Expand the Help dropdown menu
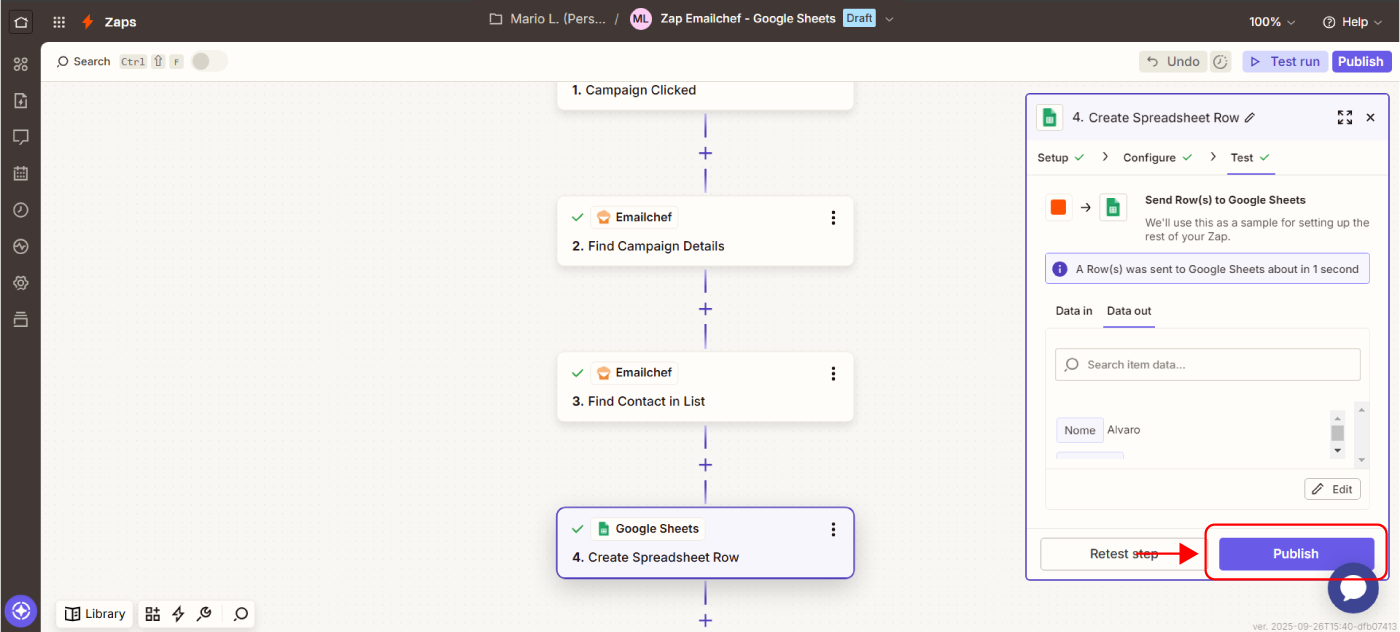This screenshot has height=632, width=1400. (x=1351, y=22)
